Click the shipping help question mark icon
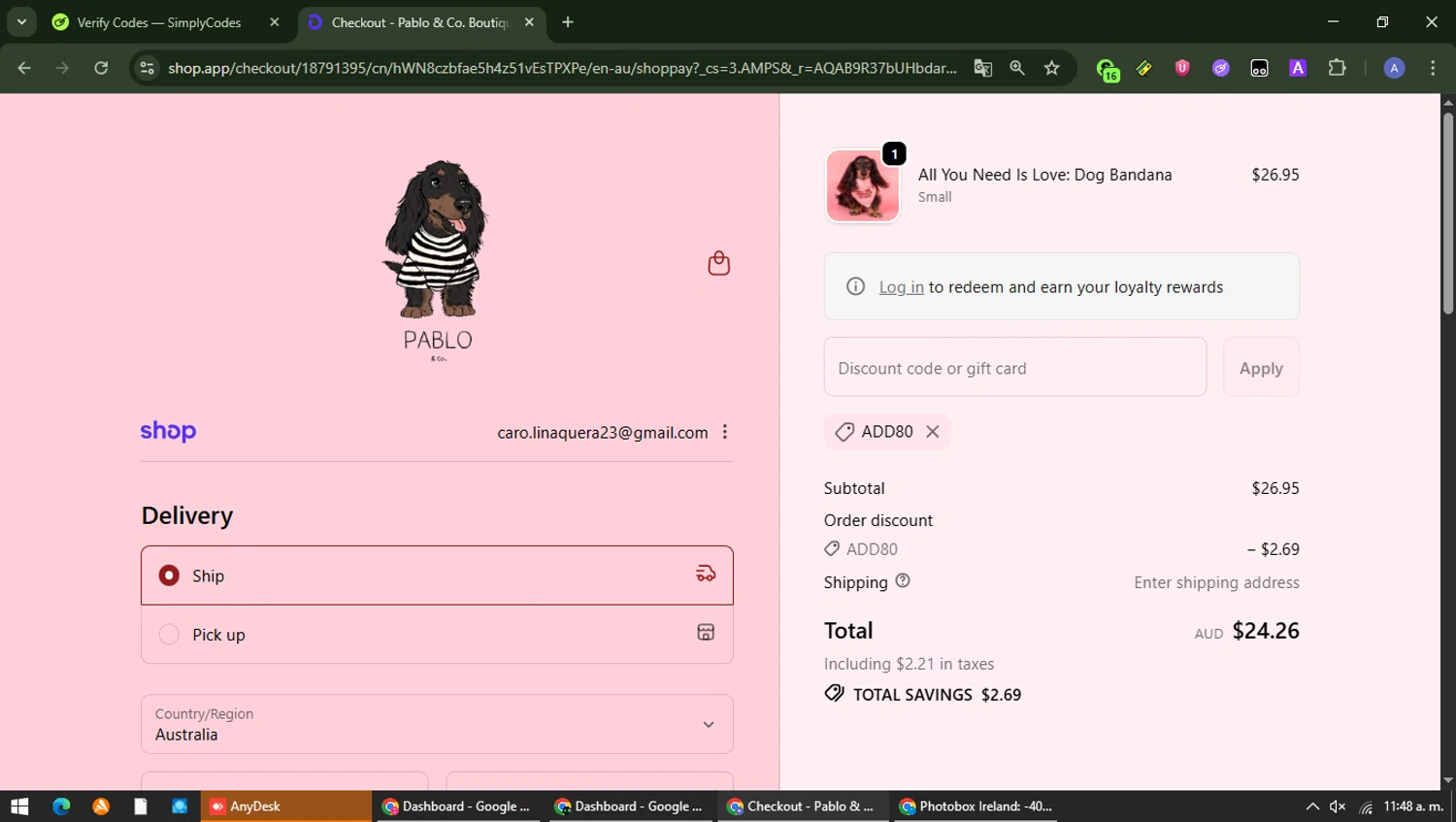The width and height of the screenshot is (1456, 822). 903,581
